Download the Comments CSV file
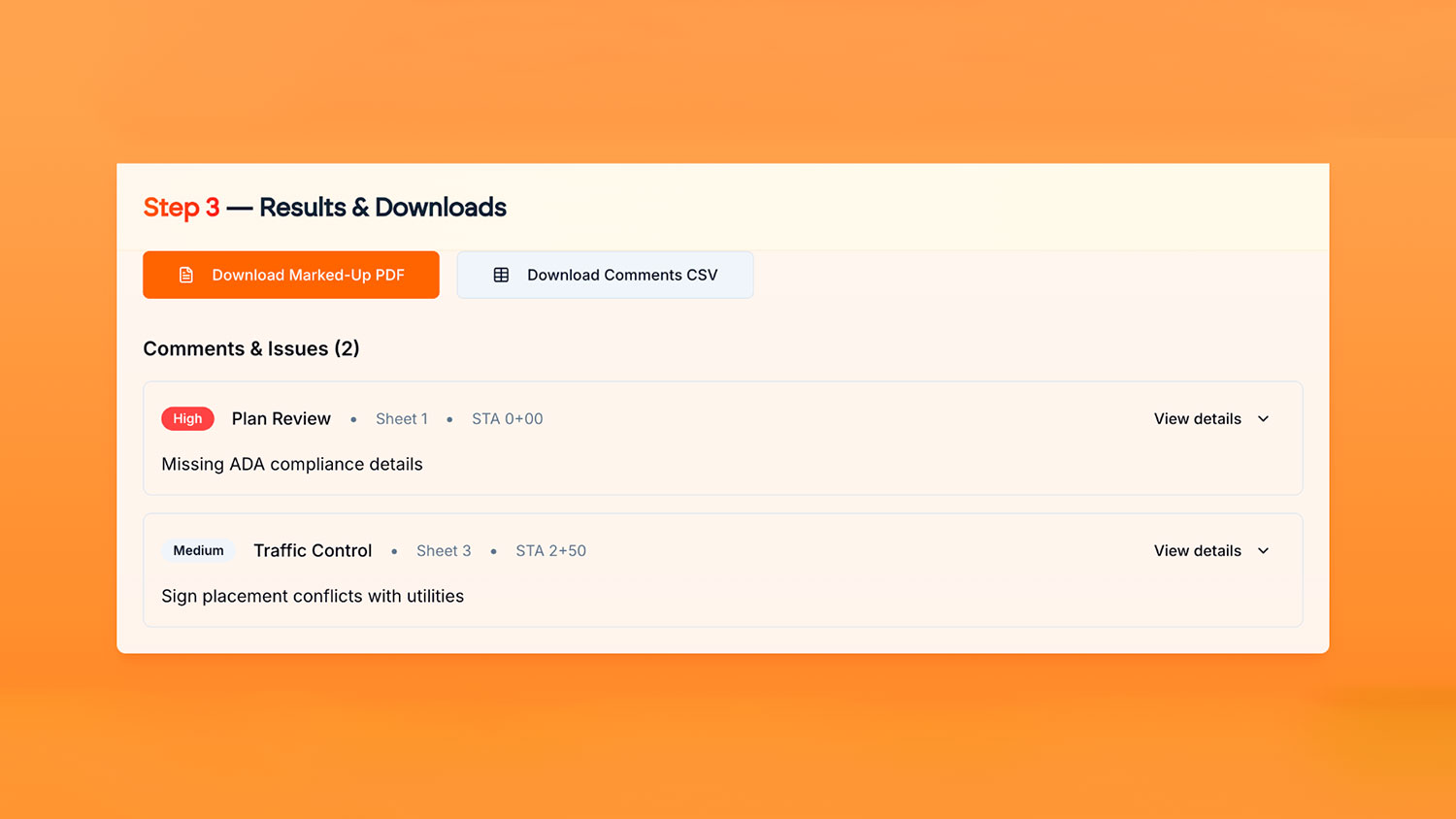Viewport: 1456px width, 819px height. pos(605,275)
